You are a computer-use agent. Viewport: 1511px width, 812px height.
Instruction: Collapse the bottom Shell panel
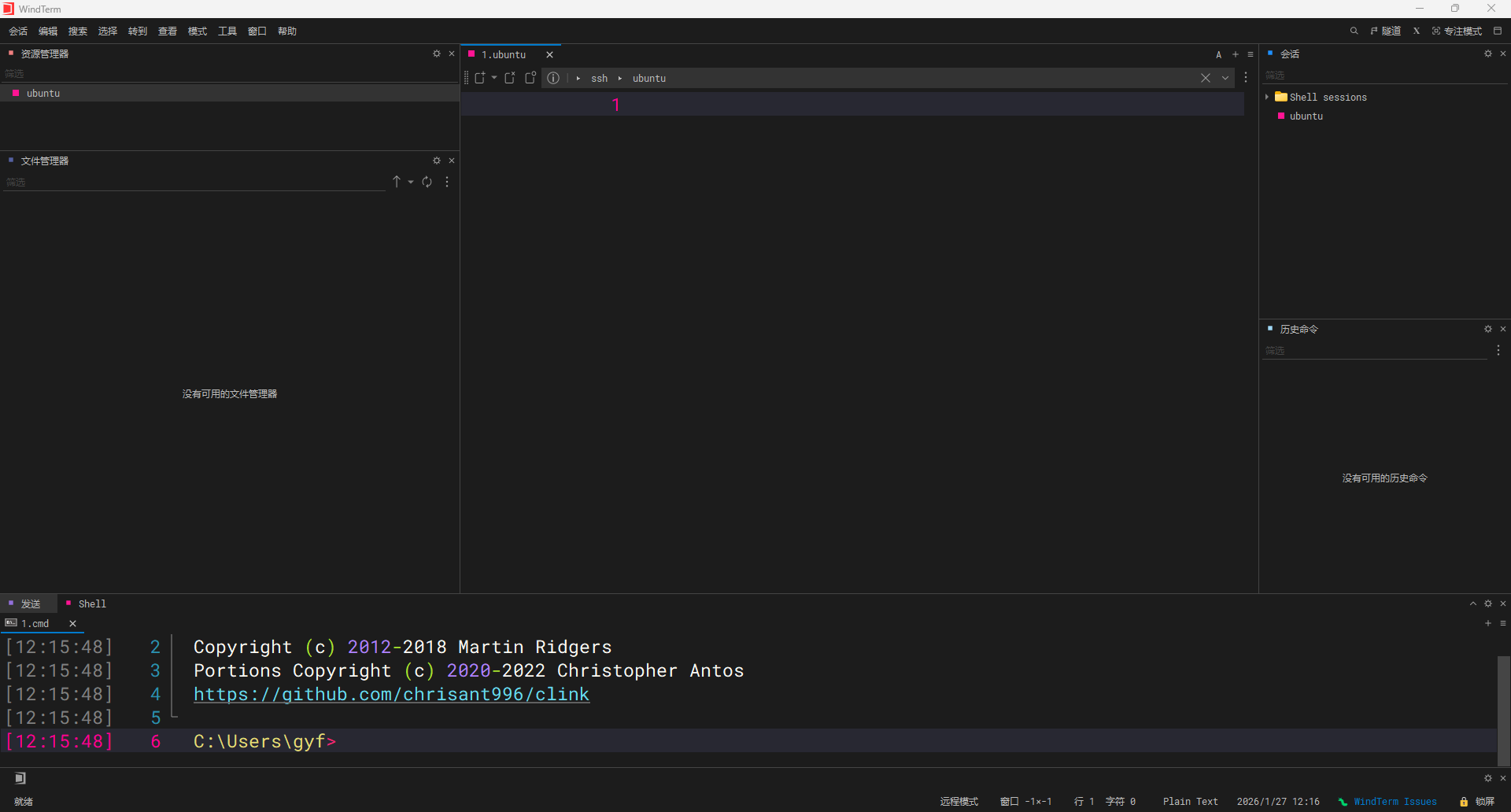tap(1473, 603)
